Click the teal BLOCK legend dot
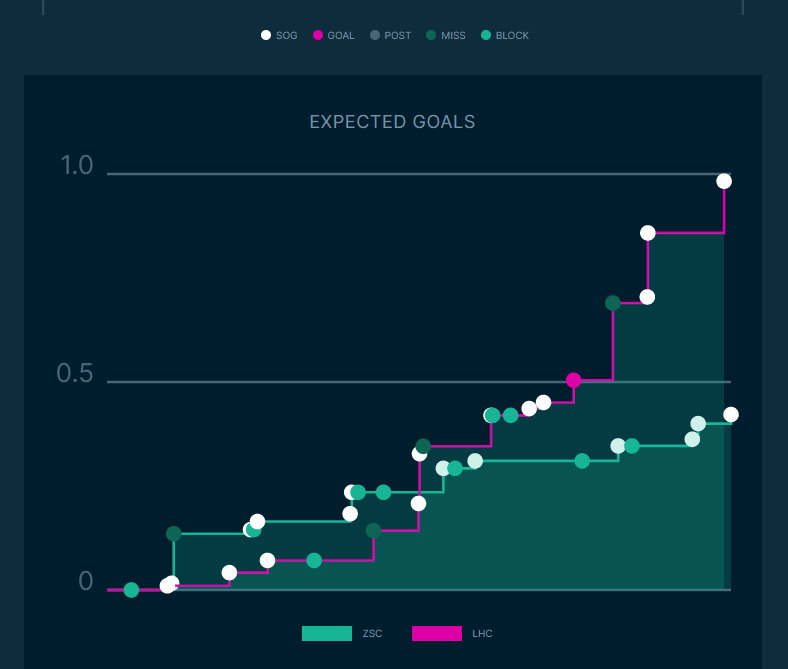Image resolution: width=788 pixels, height=669 pixels. [486, 35]
